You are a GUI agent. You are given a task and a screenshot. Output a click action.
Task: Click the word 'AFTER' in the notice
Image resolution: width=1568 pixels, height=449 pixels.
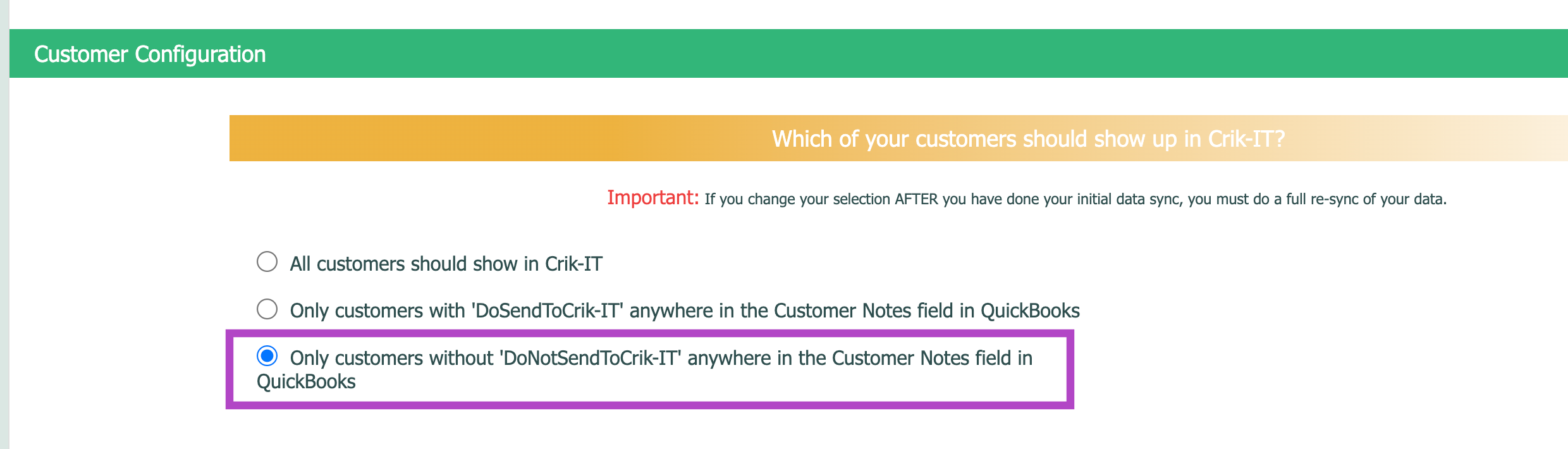tap(916, 199)
